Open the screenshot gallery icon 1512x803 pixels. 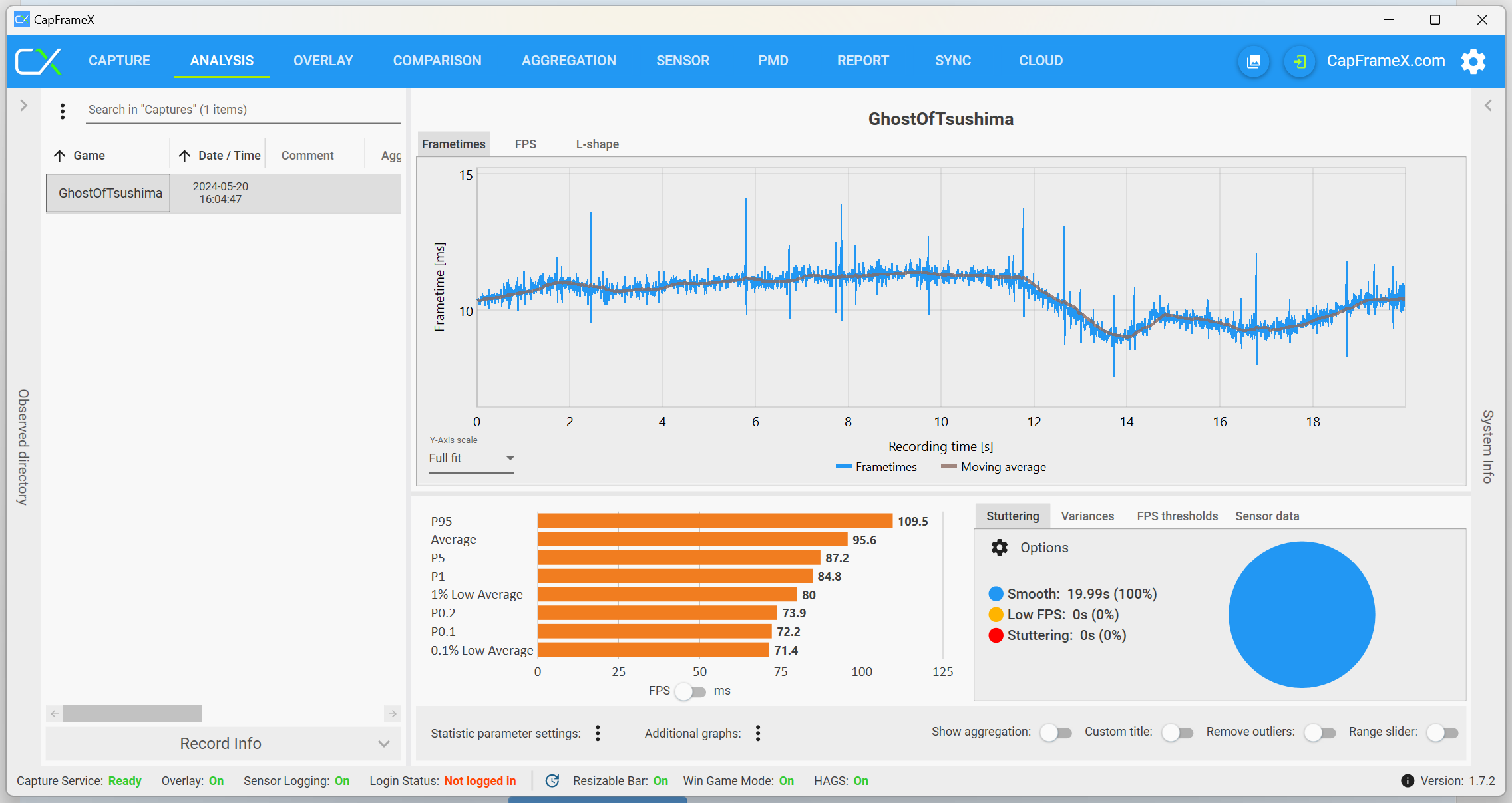click(x=1254, y=61)
